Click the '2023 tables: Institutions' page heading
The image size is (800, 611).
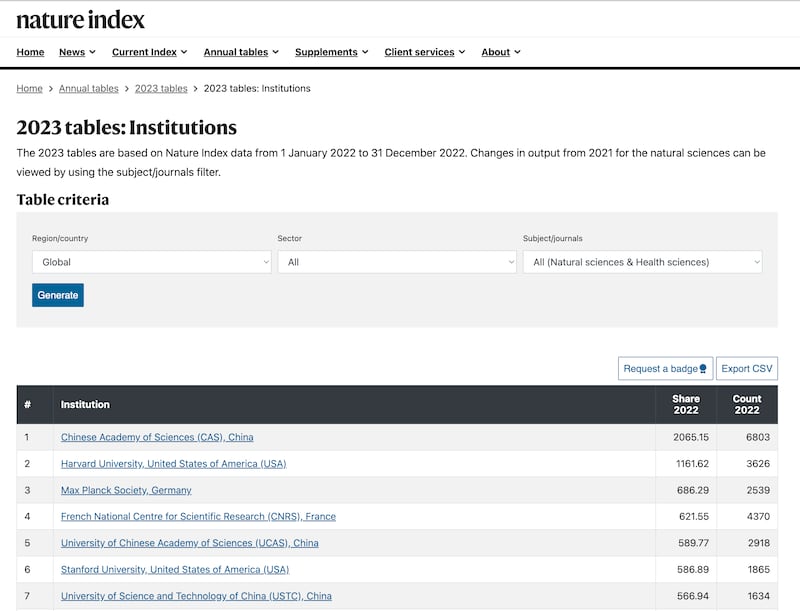[x=127, y=128]
